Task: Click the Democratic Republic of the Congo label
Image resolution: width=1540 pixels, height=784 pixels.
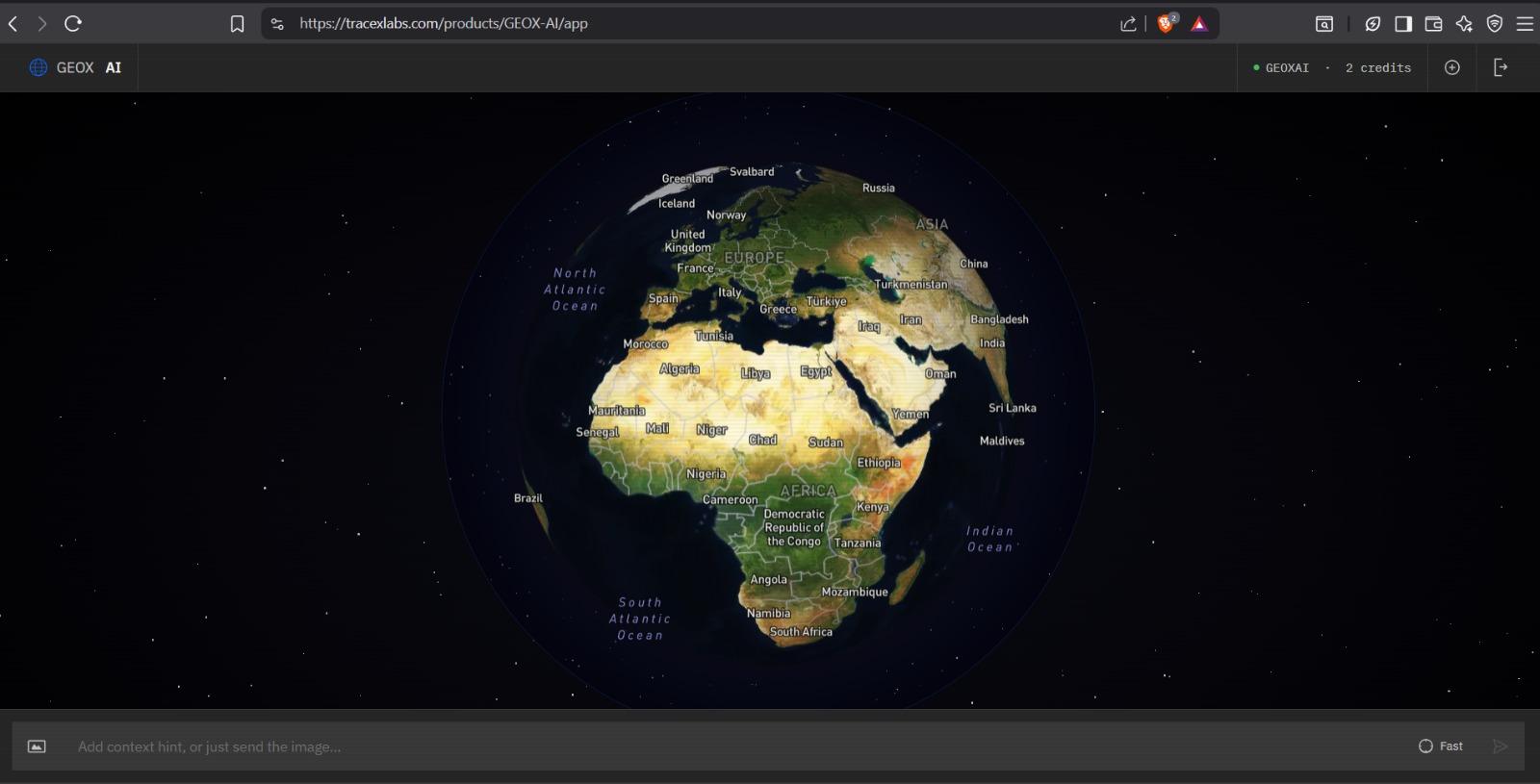Action: click(794, 528)
